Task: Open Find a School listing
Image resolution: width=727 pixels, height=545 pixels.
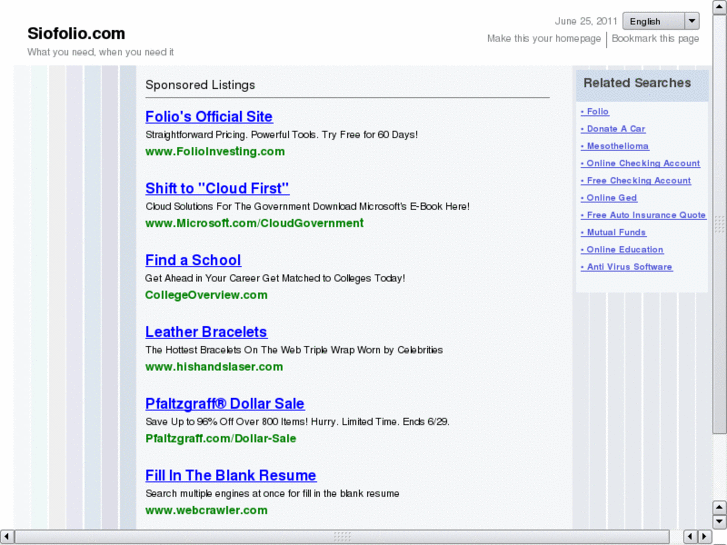Action: click(x=193, y=260)
